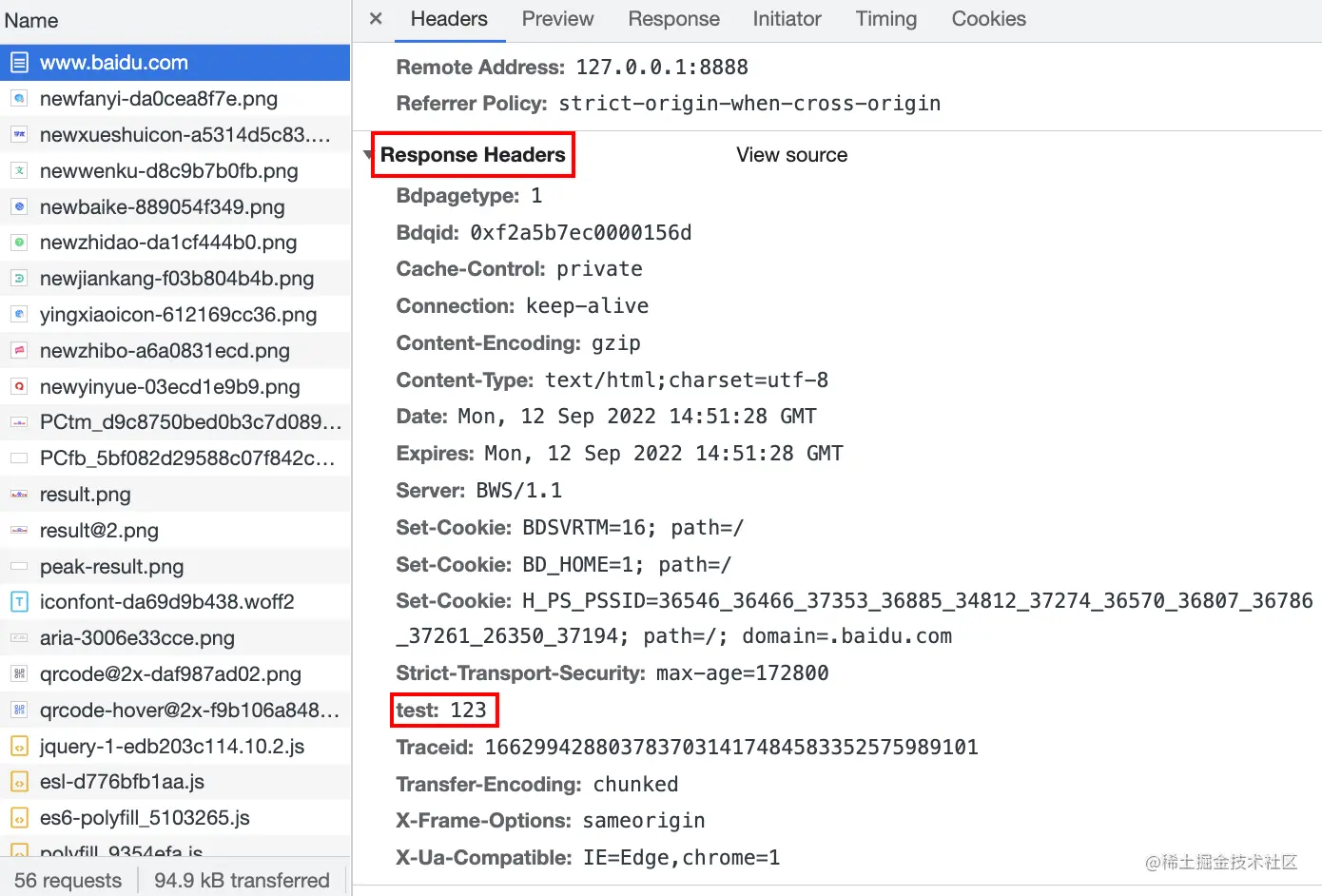
Task: Select newwenku-d8c9b7b0fb.png request
Action: pyautogui.click(x=175, y=171)
